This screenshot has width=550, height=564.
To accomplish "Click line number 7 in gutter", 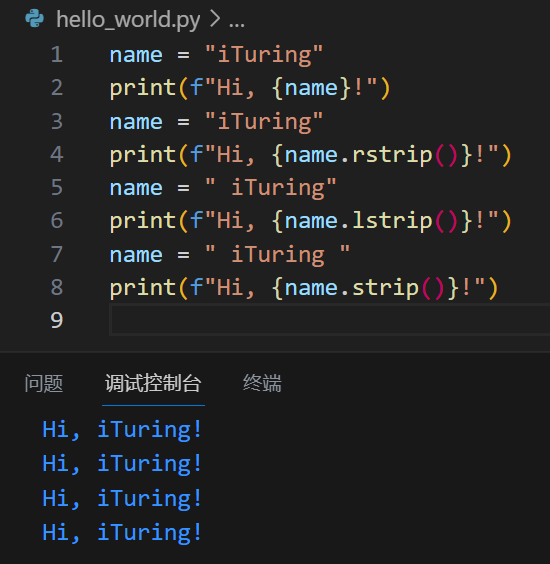I will point(57,254).
